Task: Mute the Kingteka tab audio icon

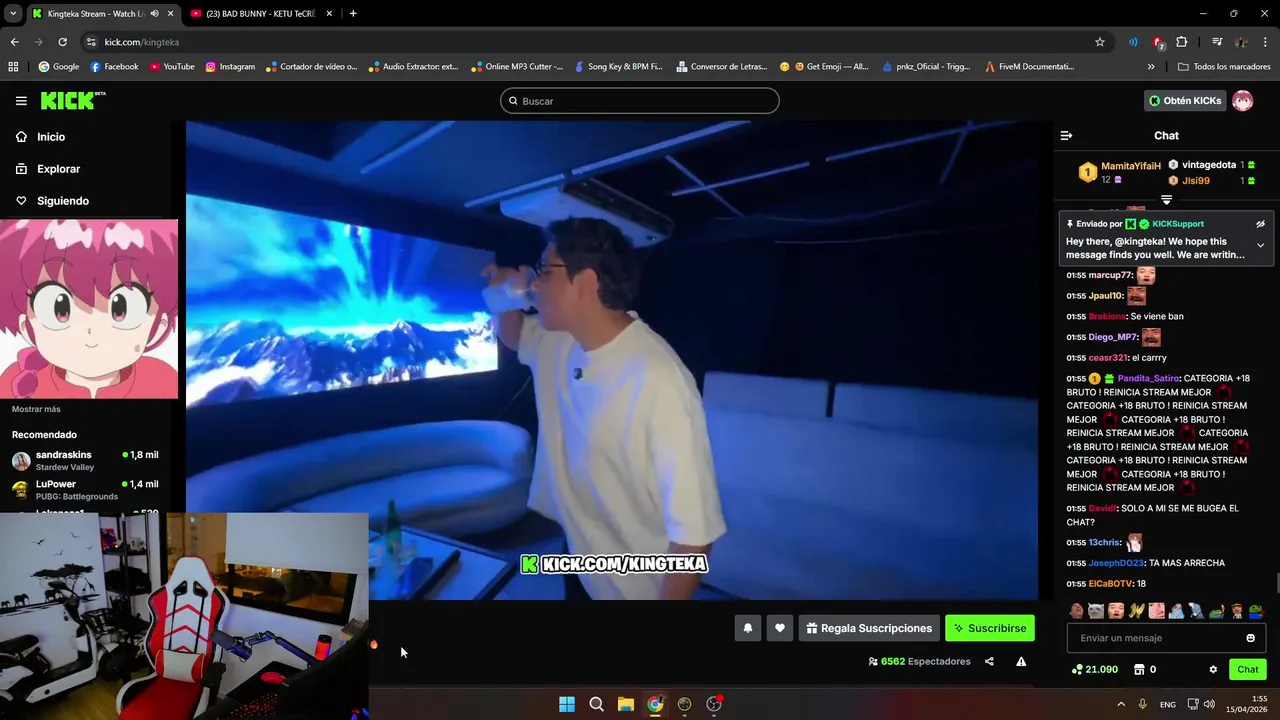Action: coord(154,14)
